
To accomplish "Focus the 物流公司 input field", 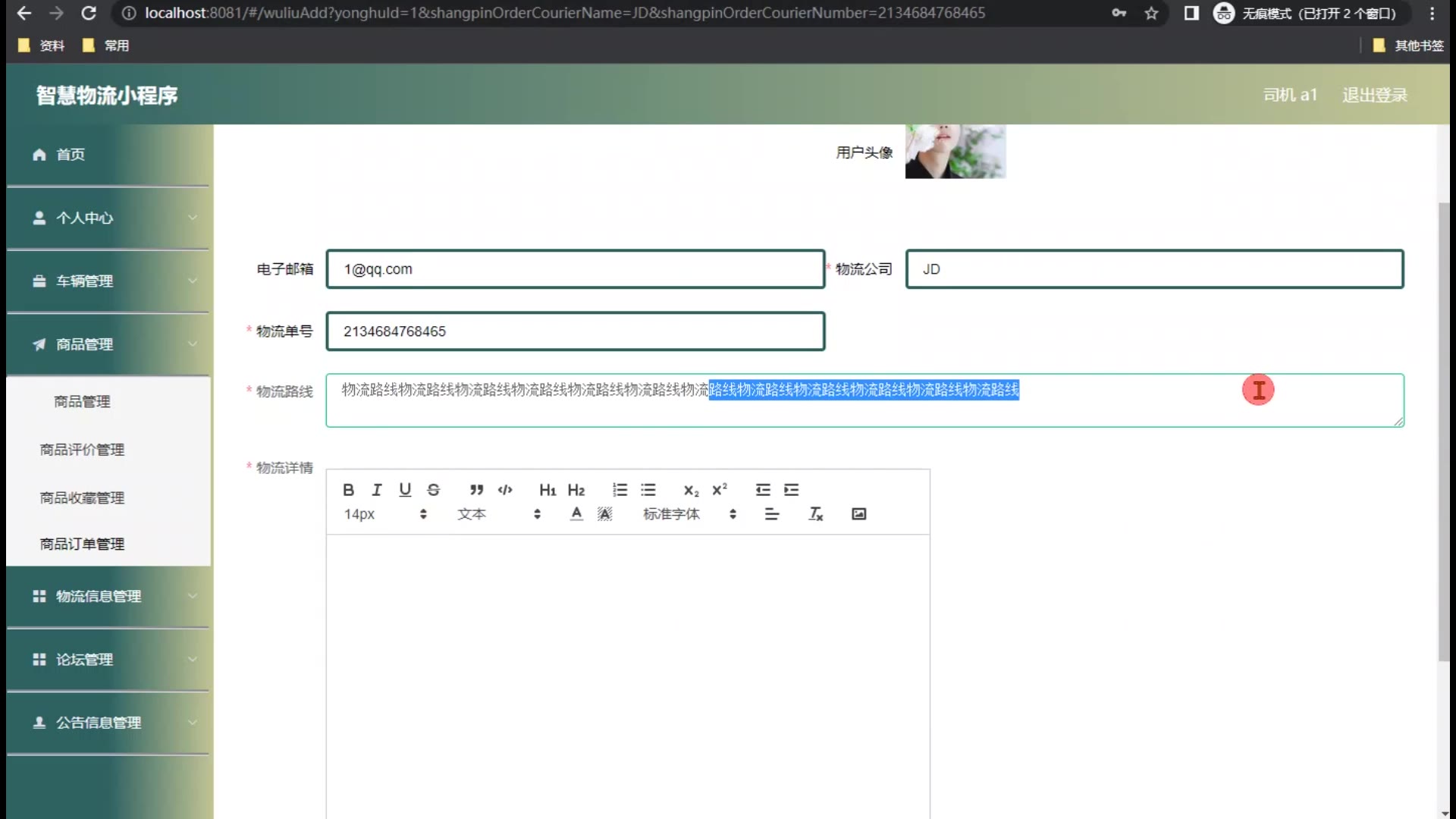I will click(x=1154, y=269).
